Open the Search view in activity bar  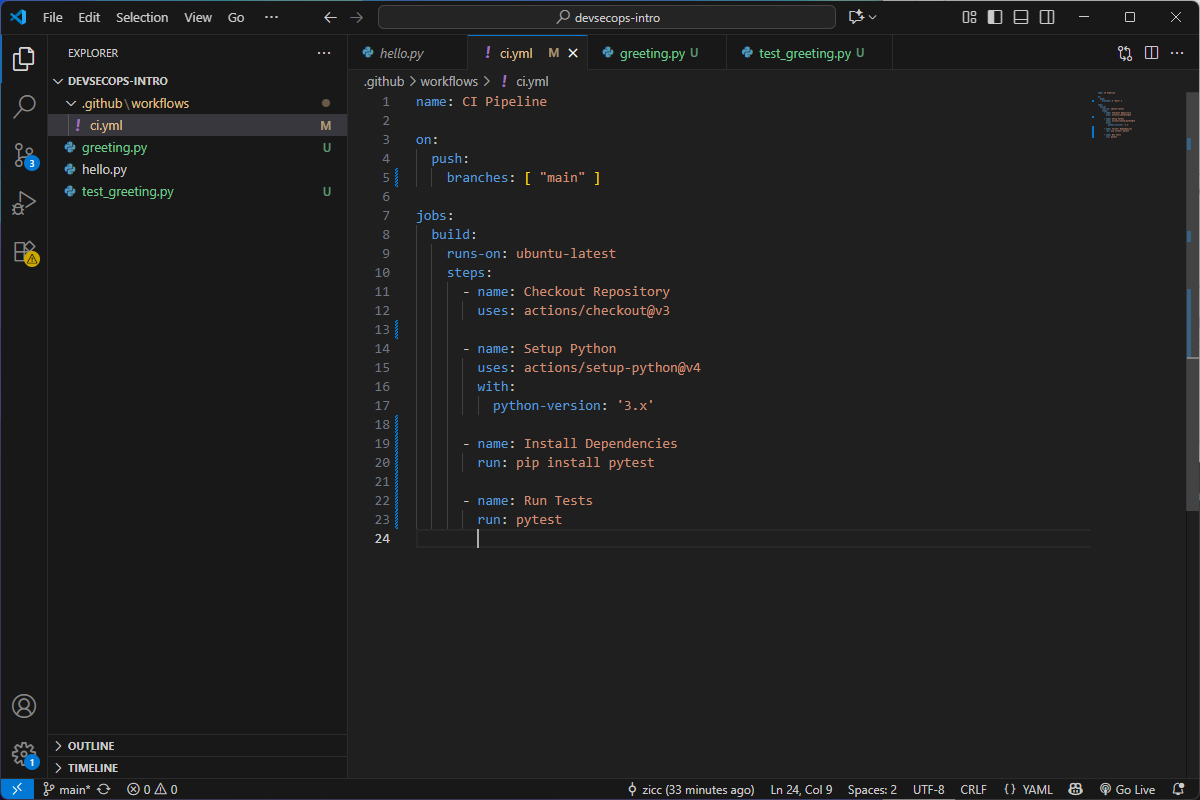(x=24, y=107)
